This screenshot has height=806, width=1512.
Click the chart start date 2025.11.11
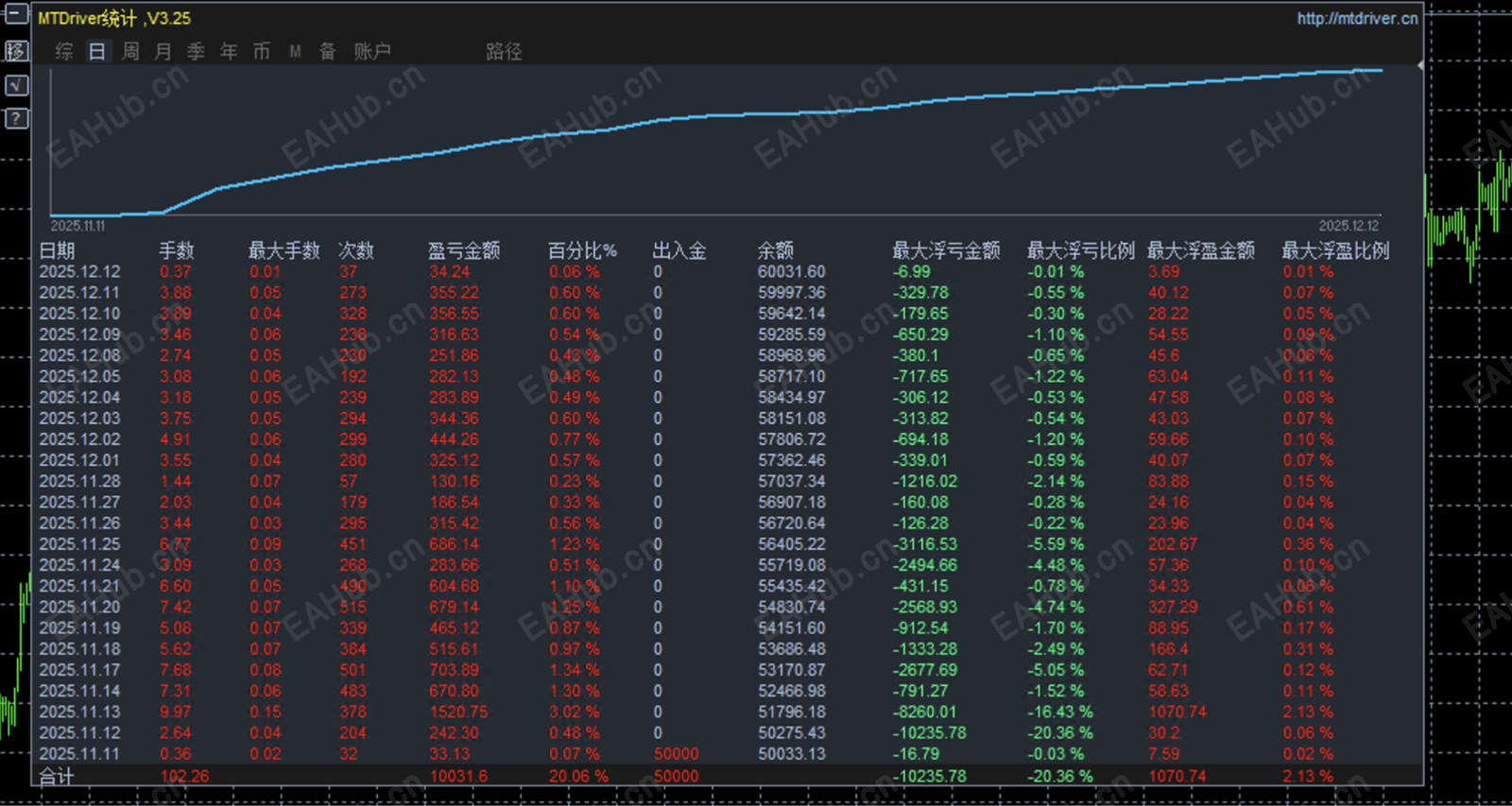point(77,226)
